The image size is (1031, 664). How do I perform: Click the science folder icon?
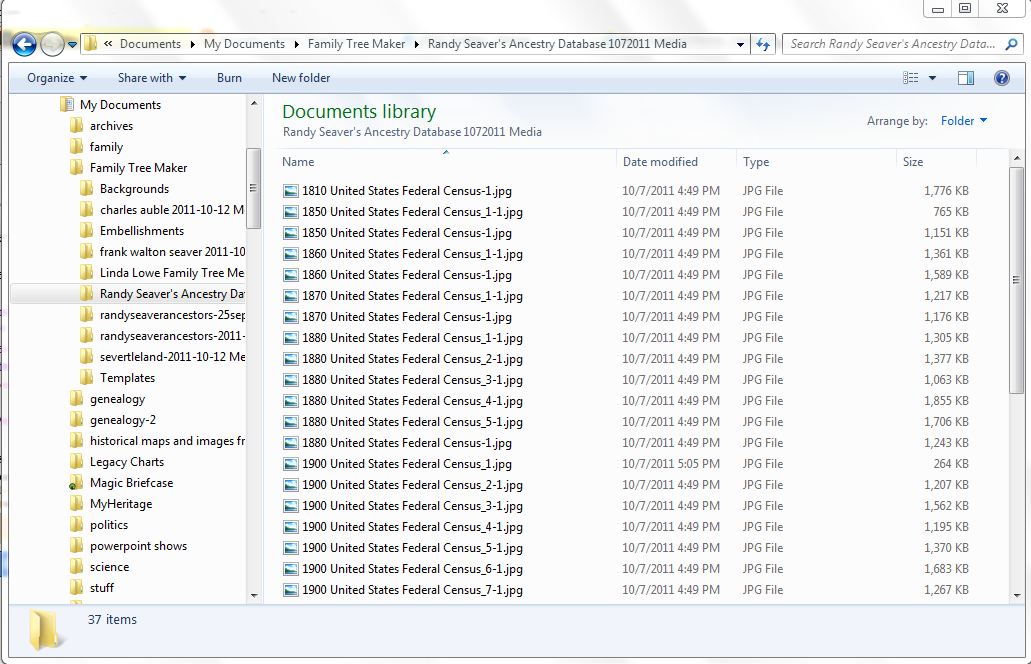(76, 567)
